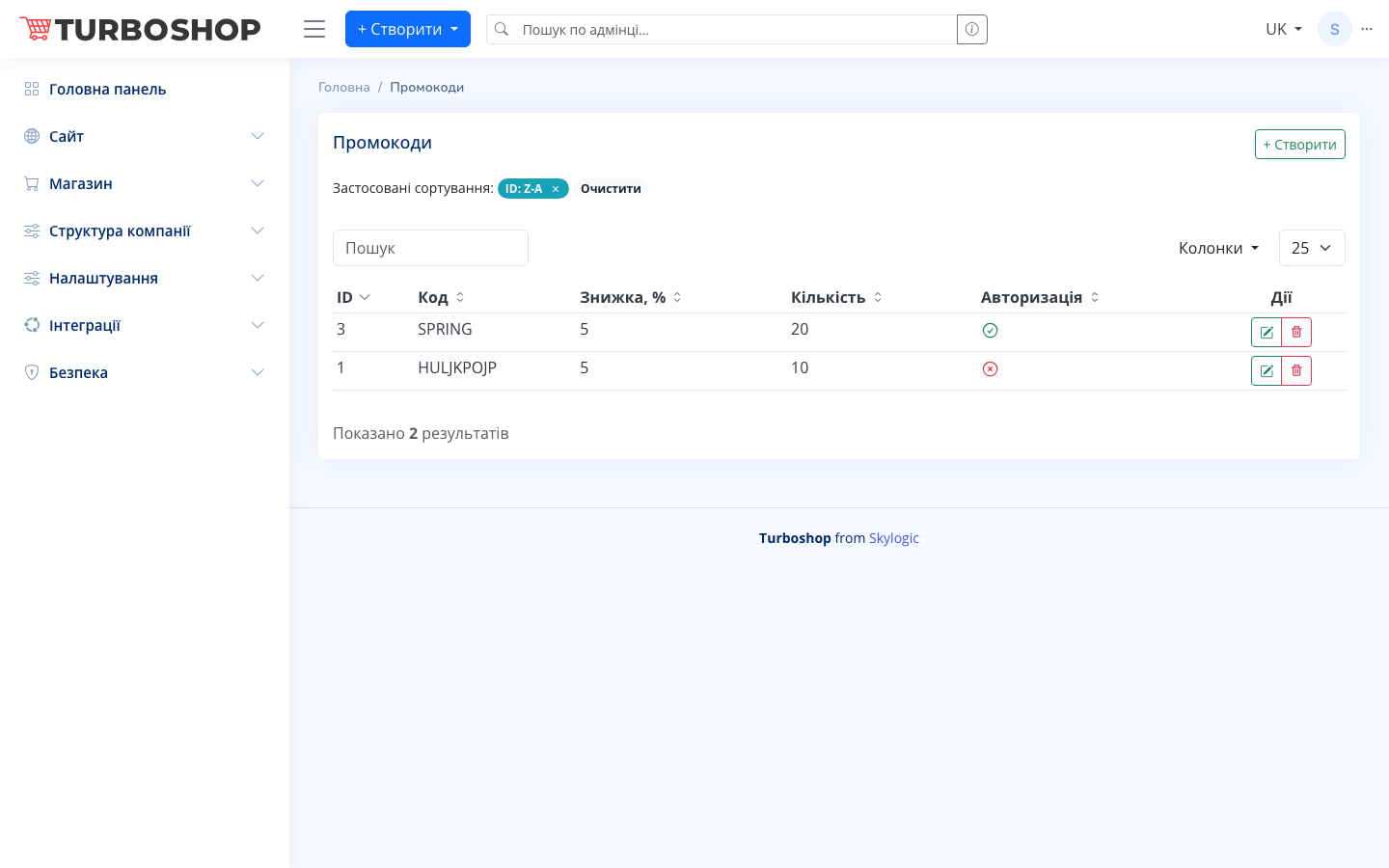The image size is (1389, 868).
Task: Open the Інтеграції sidebar item
Action: coord(145,325)
